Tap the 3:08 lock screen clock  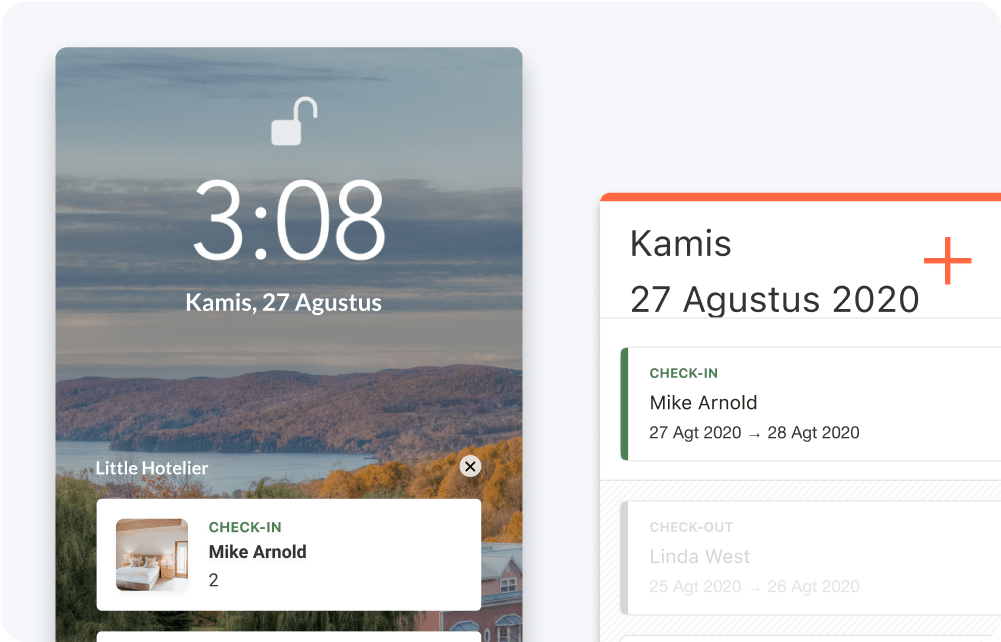pyautogui.click(x=289, y=220)
